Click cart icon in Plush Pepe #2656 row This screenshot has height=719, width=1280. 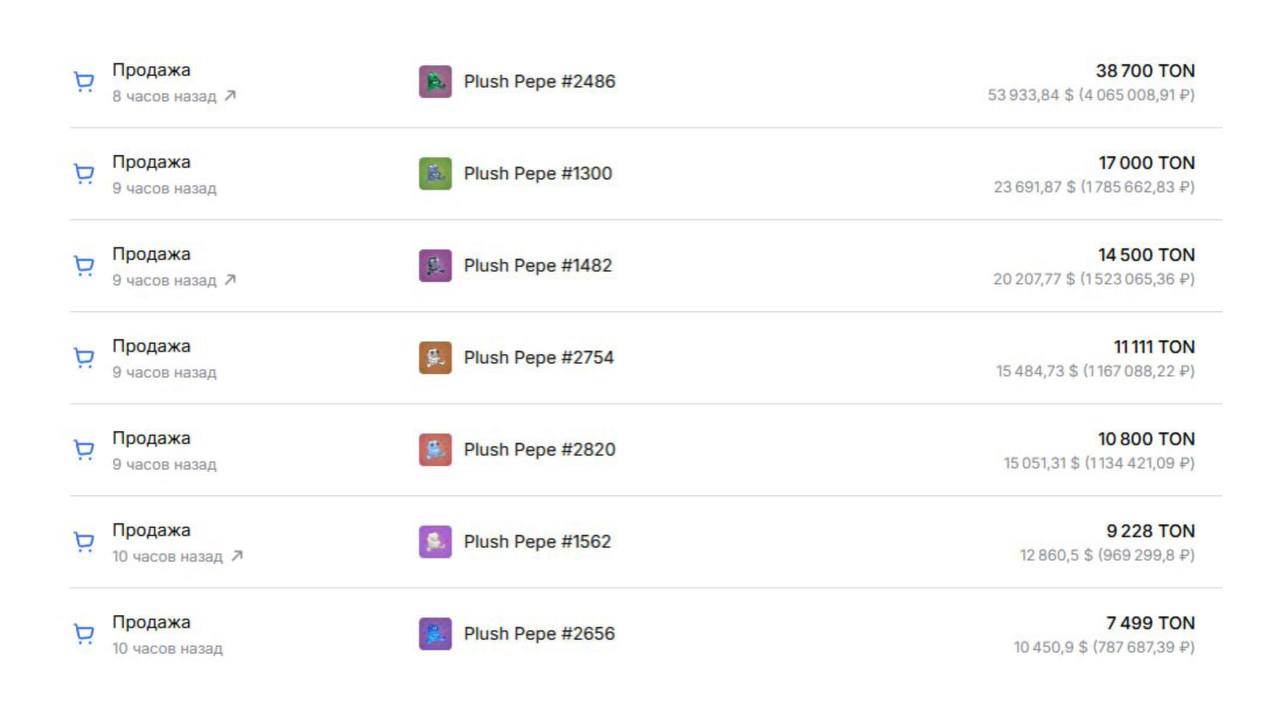(x=85, y=634)
